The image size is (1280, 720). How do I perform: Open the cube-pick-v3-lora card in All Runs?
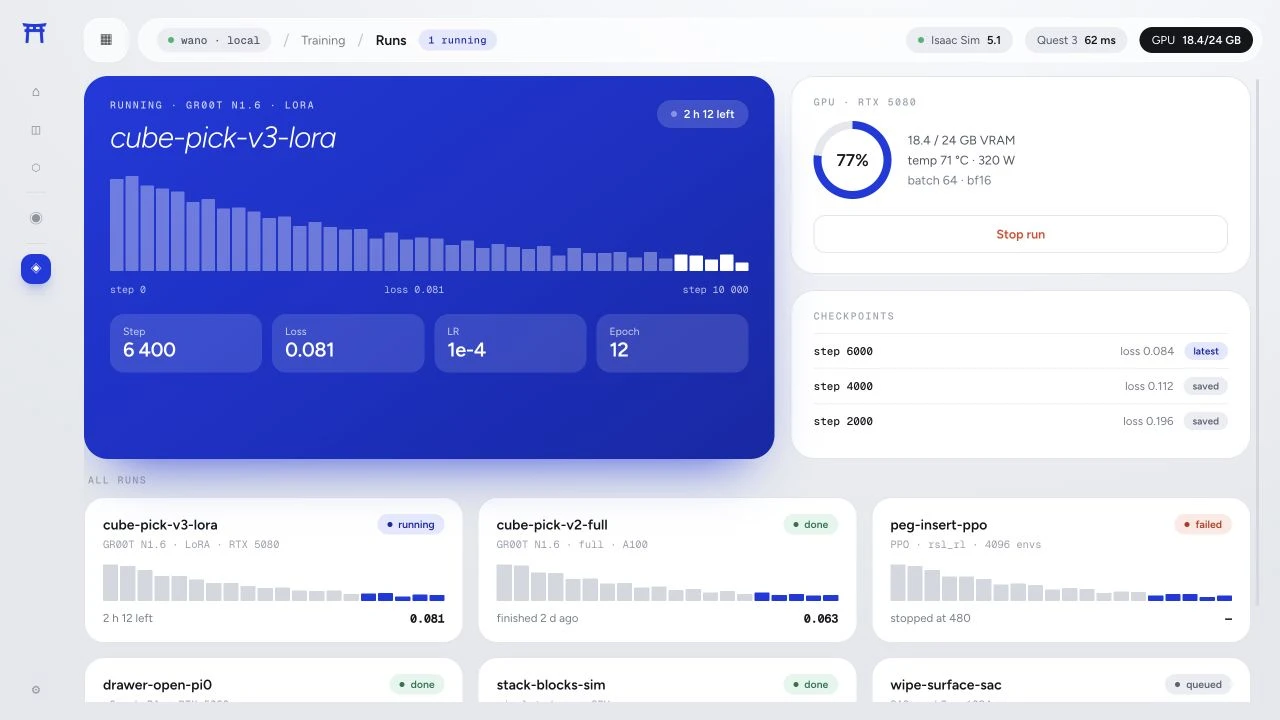click(x=274, y=570)
